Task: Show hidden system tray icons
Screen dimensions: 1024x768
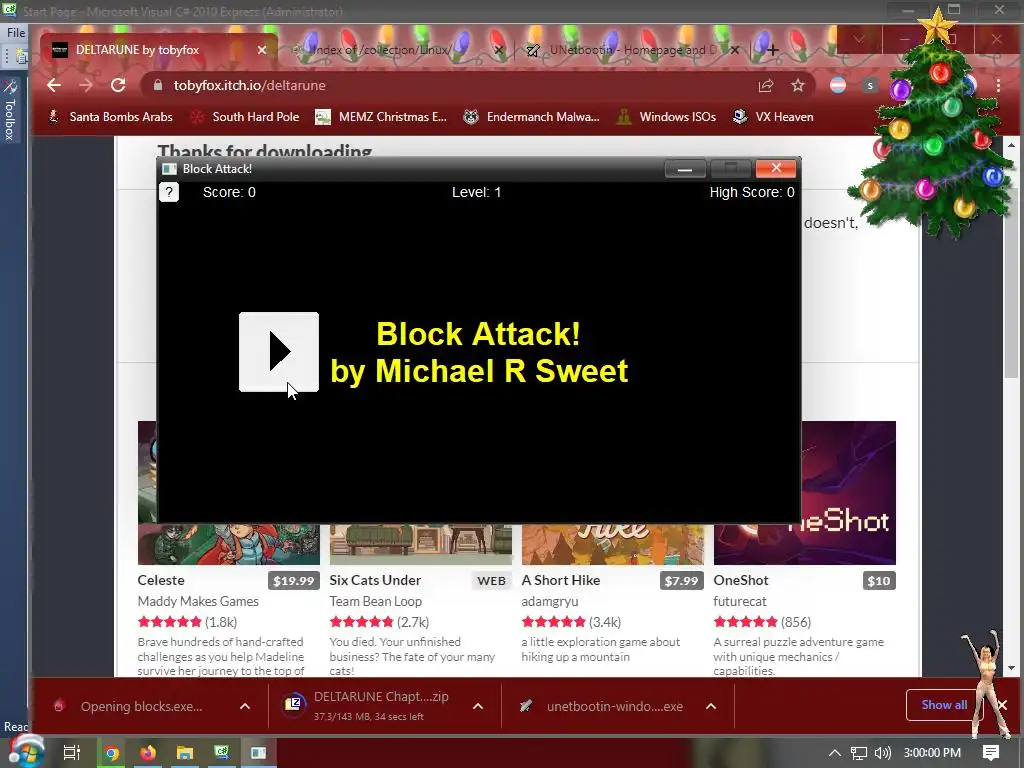Action: [835, 752]
